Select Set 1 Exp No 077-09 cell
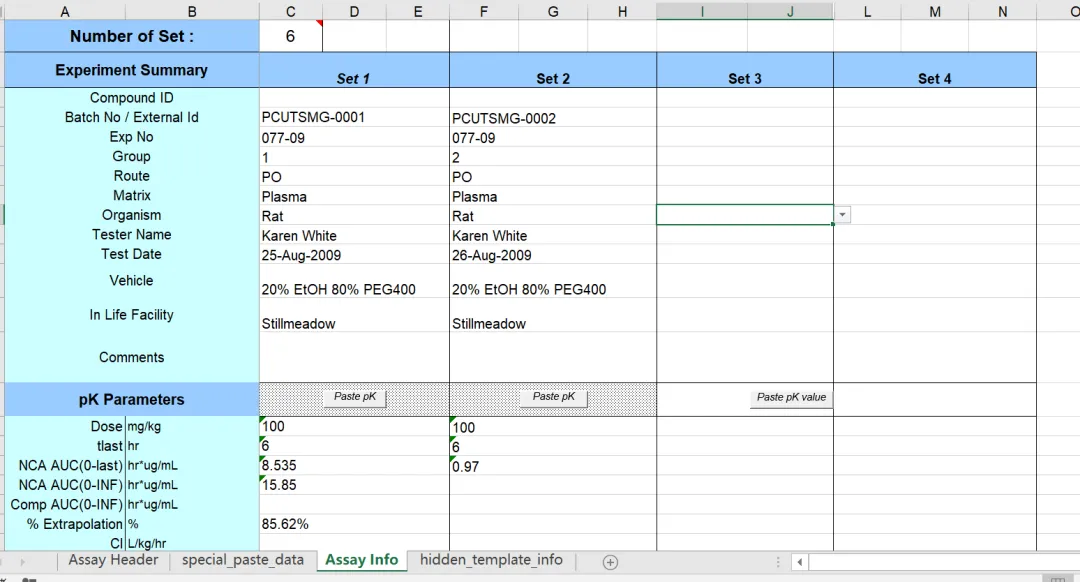 (354, 138)
